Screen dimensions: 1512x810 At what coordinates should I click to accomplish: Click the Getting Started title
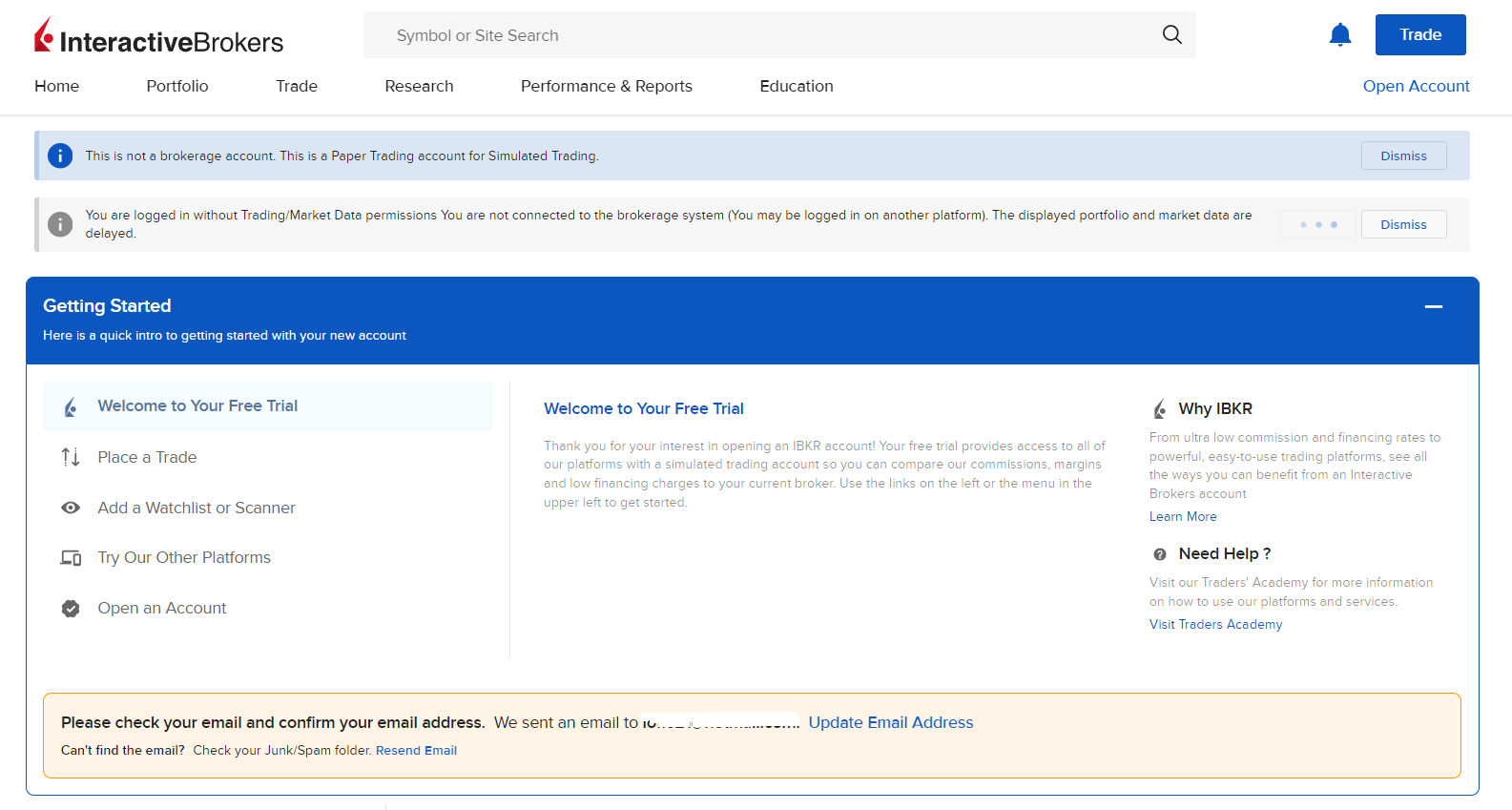[x=107, y=305]
